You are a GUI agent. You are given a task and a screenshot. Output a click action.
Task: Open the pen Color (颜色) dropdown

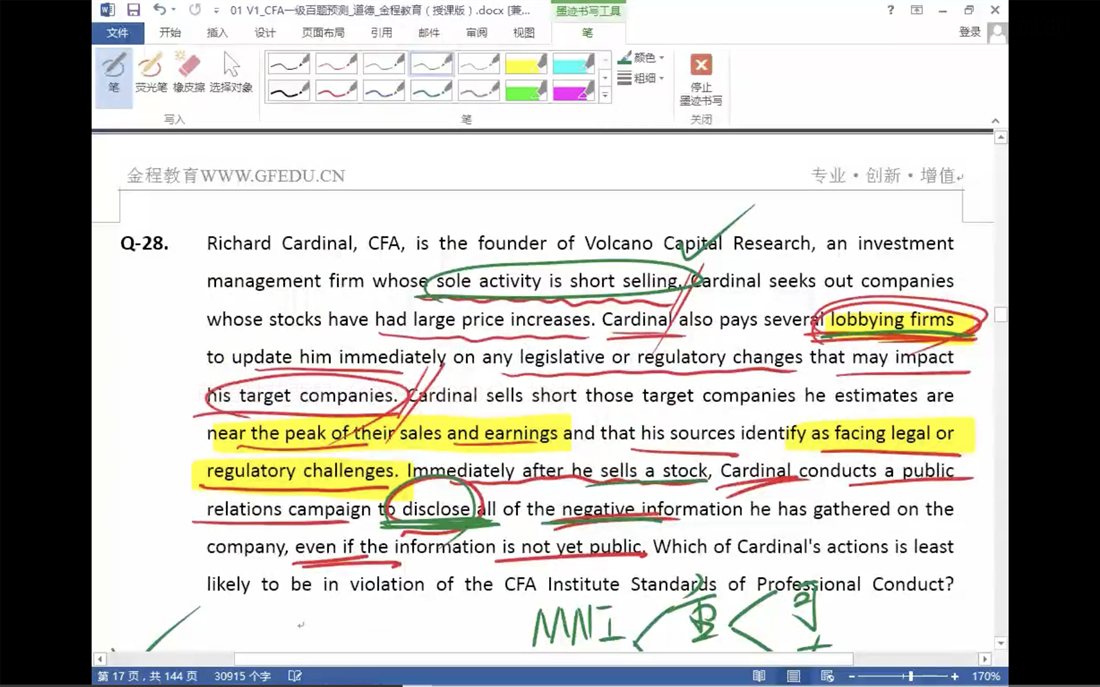click(642, 58)
